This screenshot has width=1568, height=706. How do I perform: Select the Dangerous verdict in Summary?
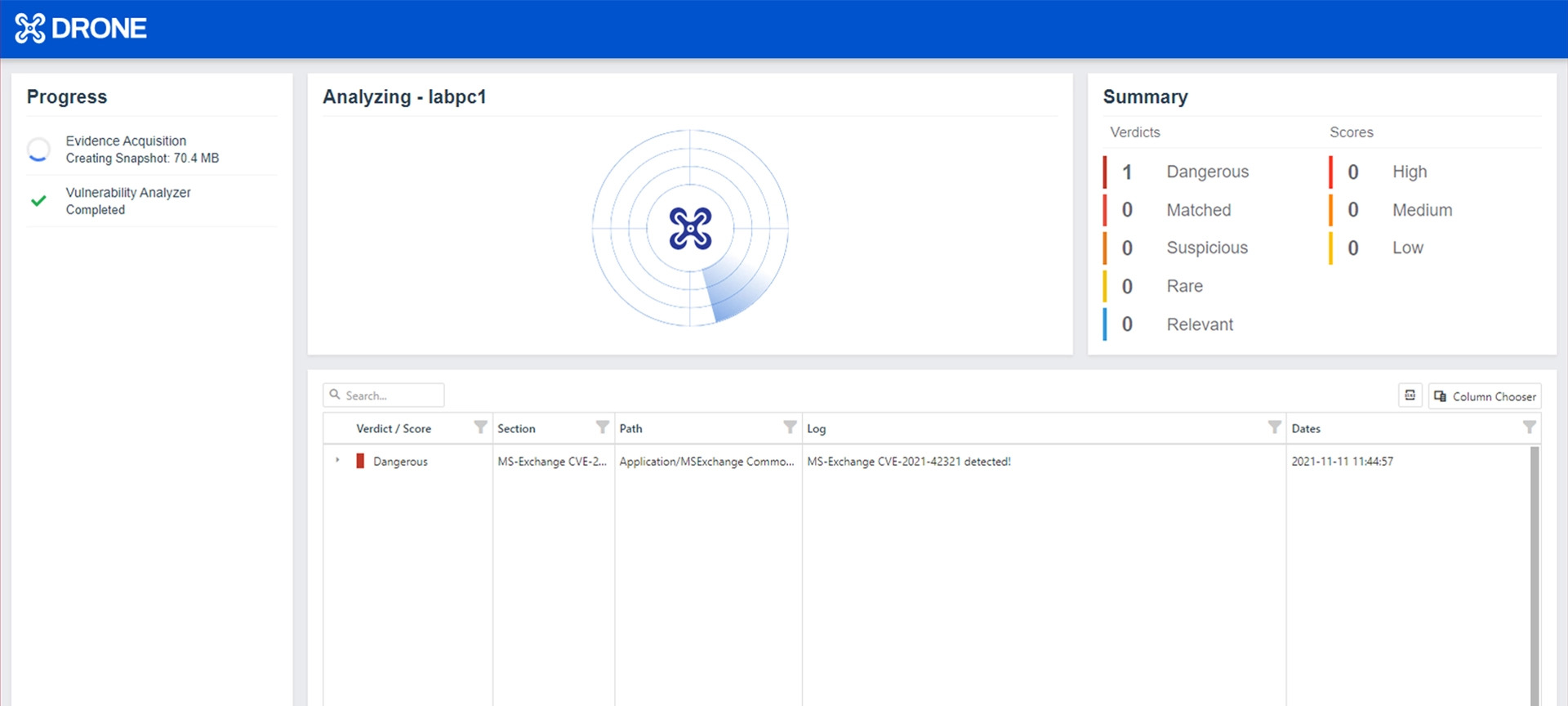[x=1206, y=172]
